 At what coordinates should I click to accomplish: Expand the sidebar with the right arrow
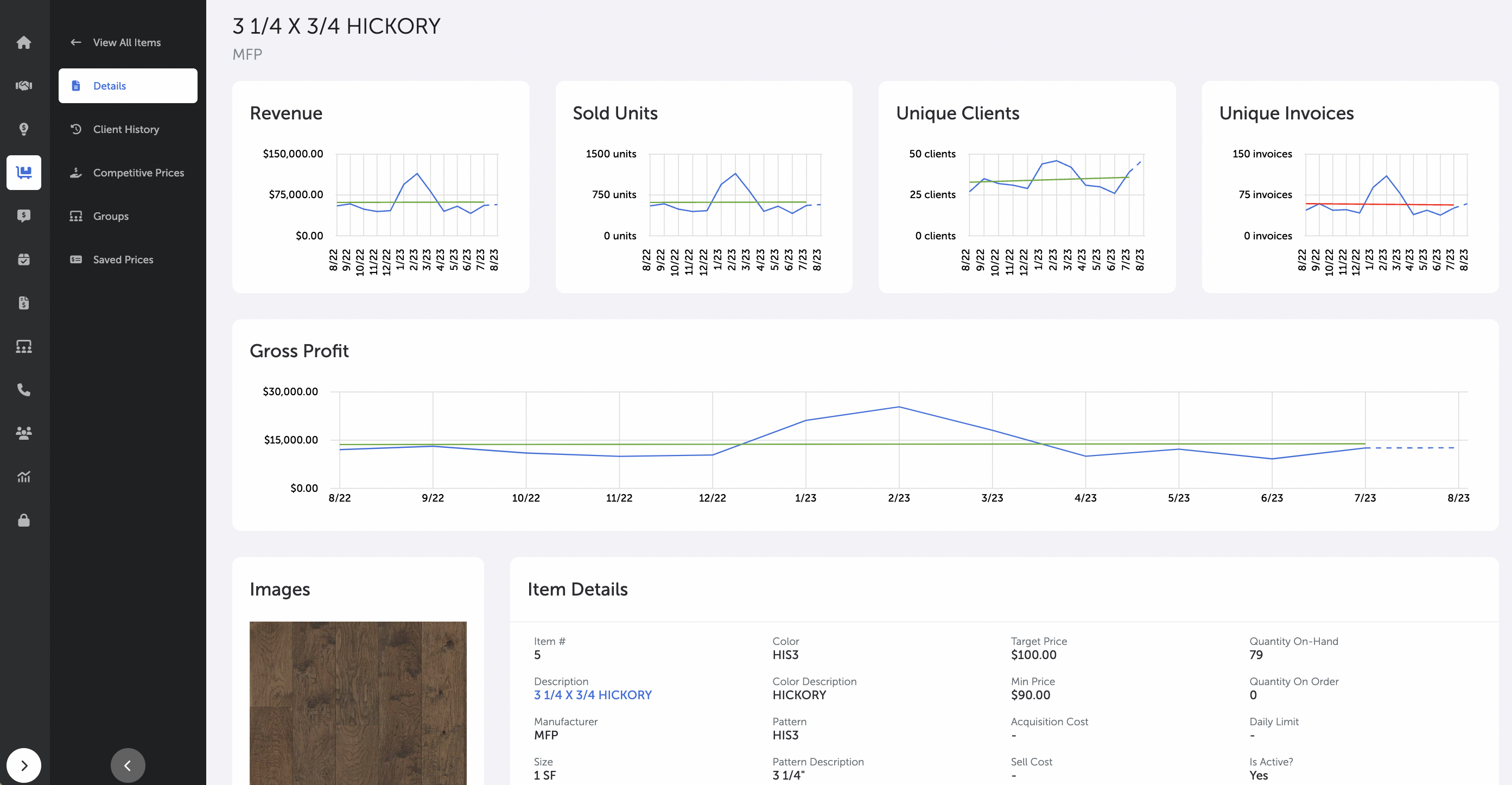[23, 765]
